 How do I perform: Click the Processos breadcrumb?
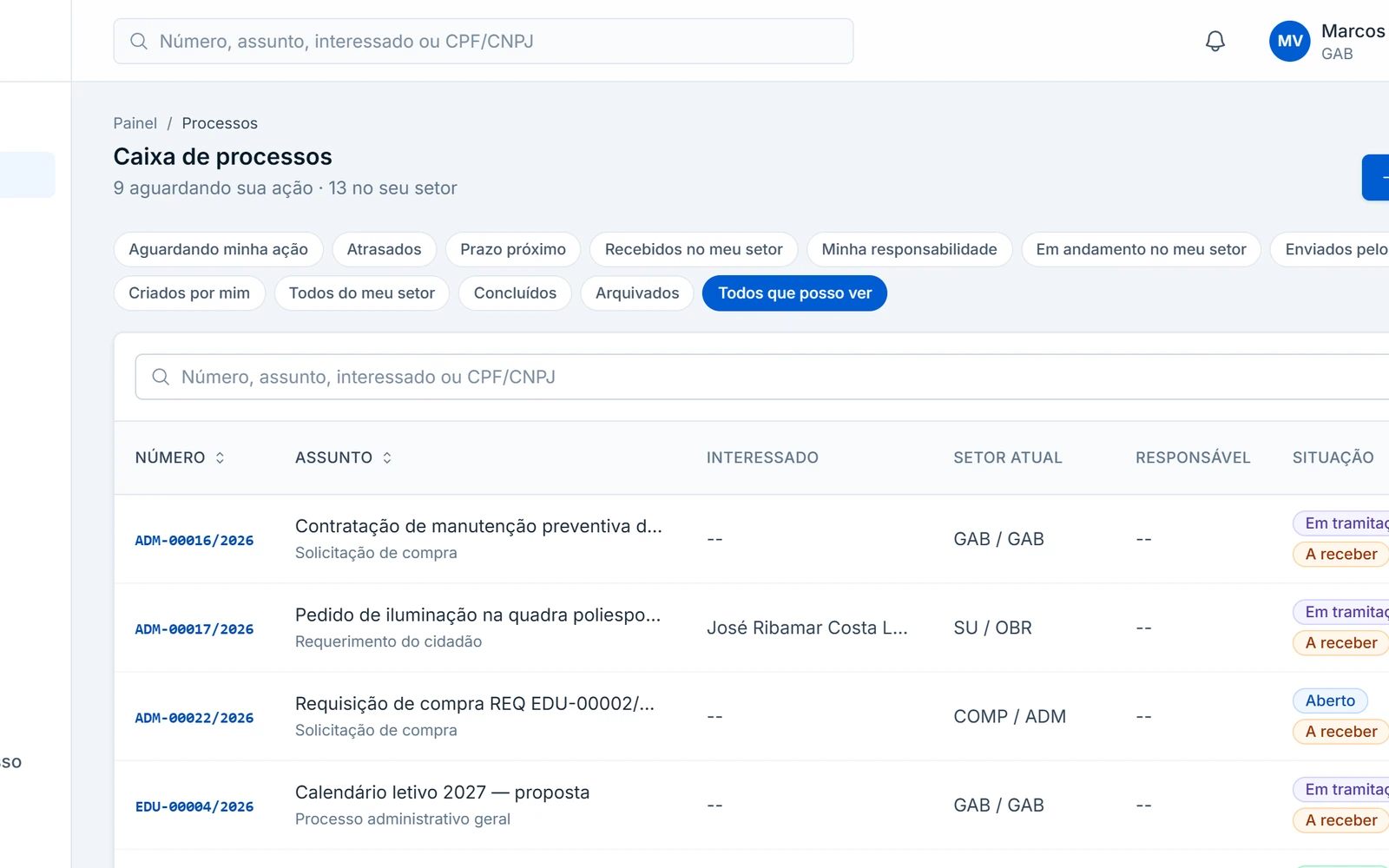coord(220,123)
